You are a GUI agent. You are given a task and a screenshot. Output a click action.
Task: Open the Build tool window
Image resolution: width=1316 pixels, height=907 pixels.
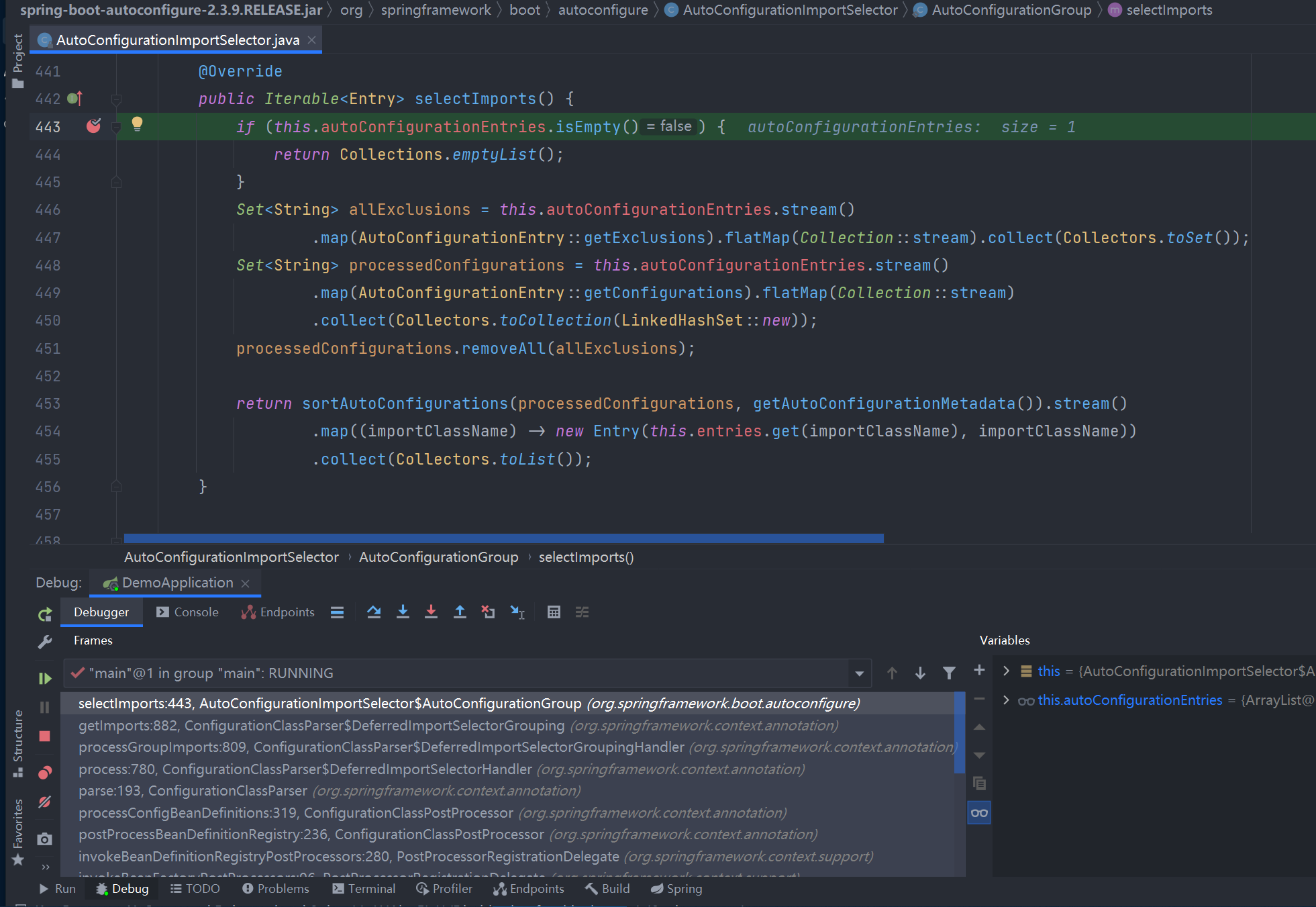[x=607, y=889]
